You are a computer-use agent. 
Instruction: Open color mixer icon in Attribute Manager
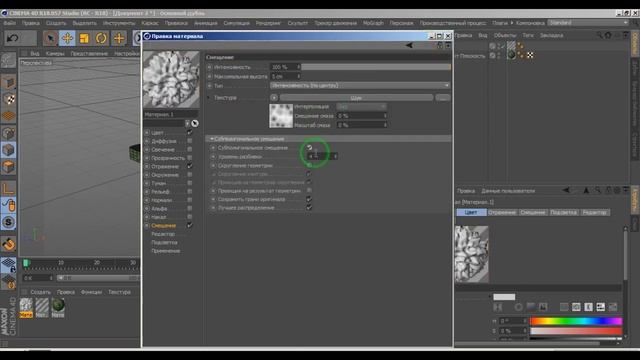point(600,307)
